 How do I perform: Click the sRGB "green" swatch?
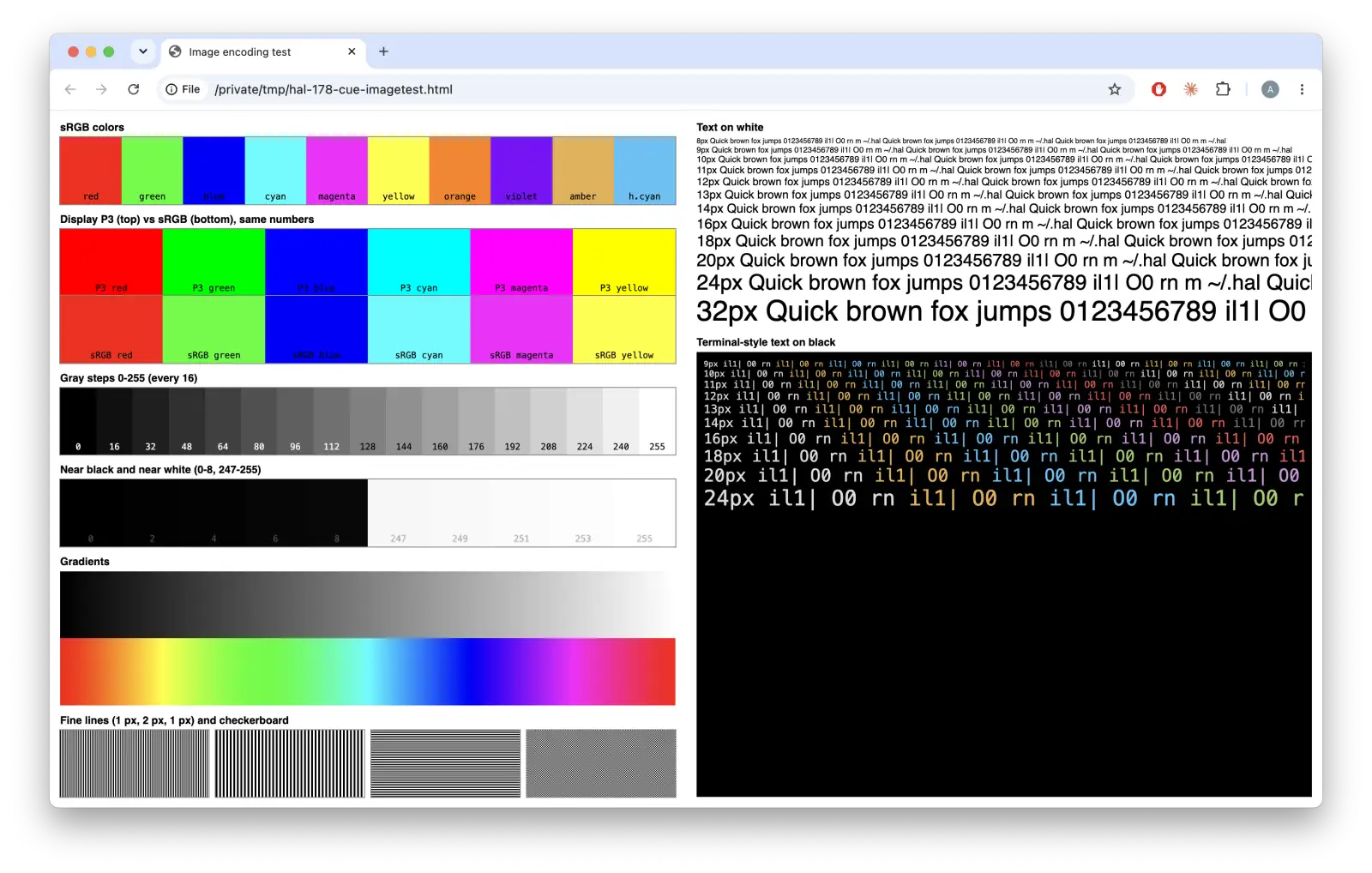(153, 171)
